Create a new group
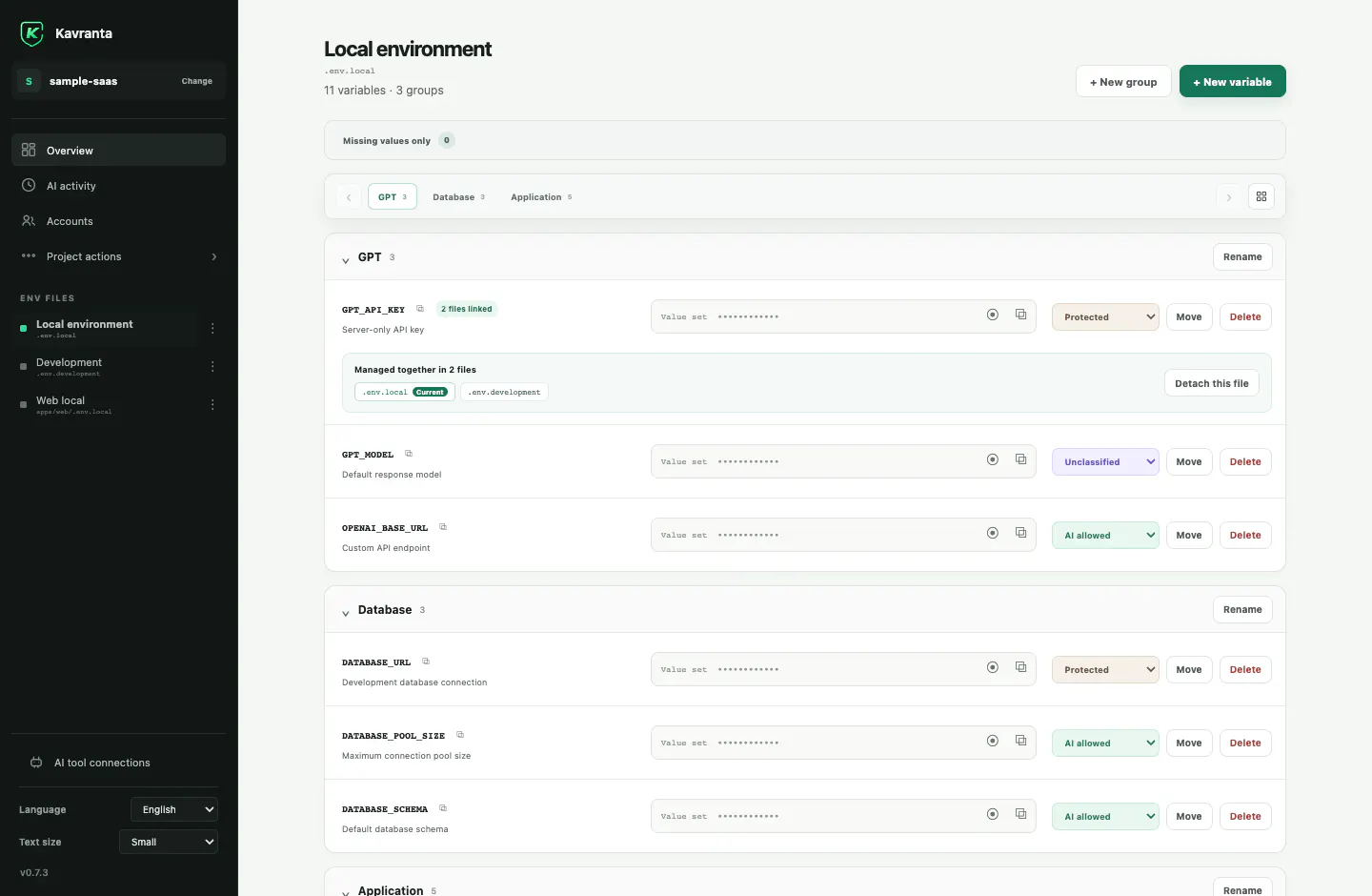The height and width of the screenshot is (896, 1372). (1123, 81)
